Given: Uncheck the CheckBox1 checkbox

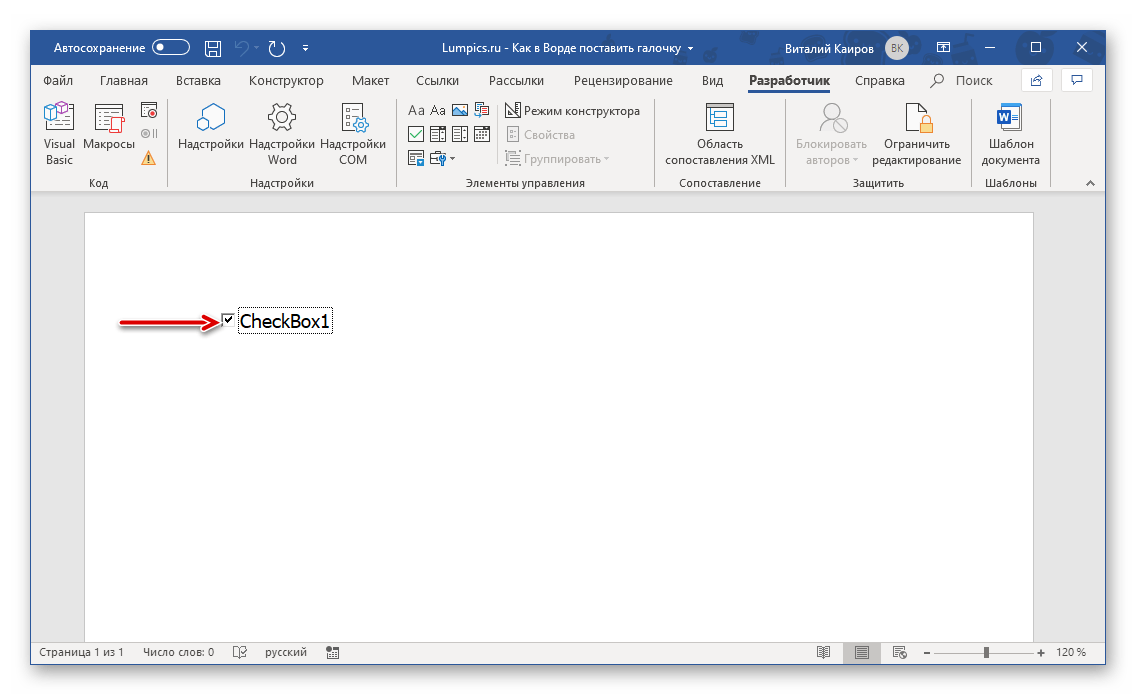Looking at the screenshot, I should pyautogui.click(x=228, y=320).
